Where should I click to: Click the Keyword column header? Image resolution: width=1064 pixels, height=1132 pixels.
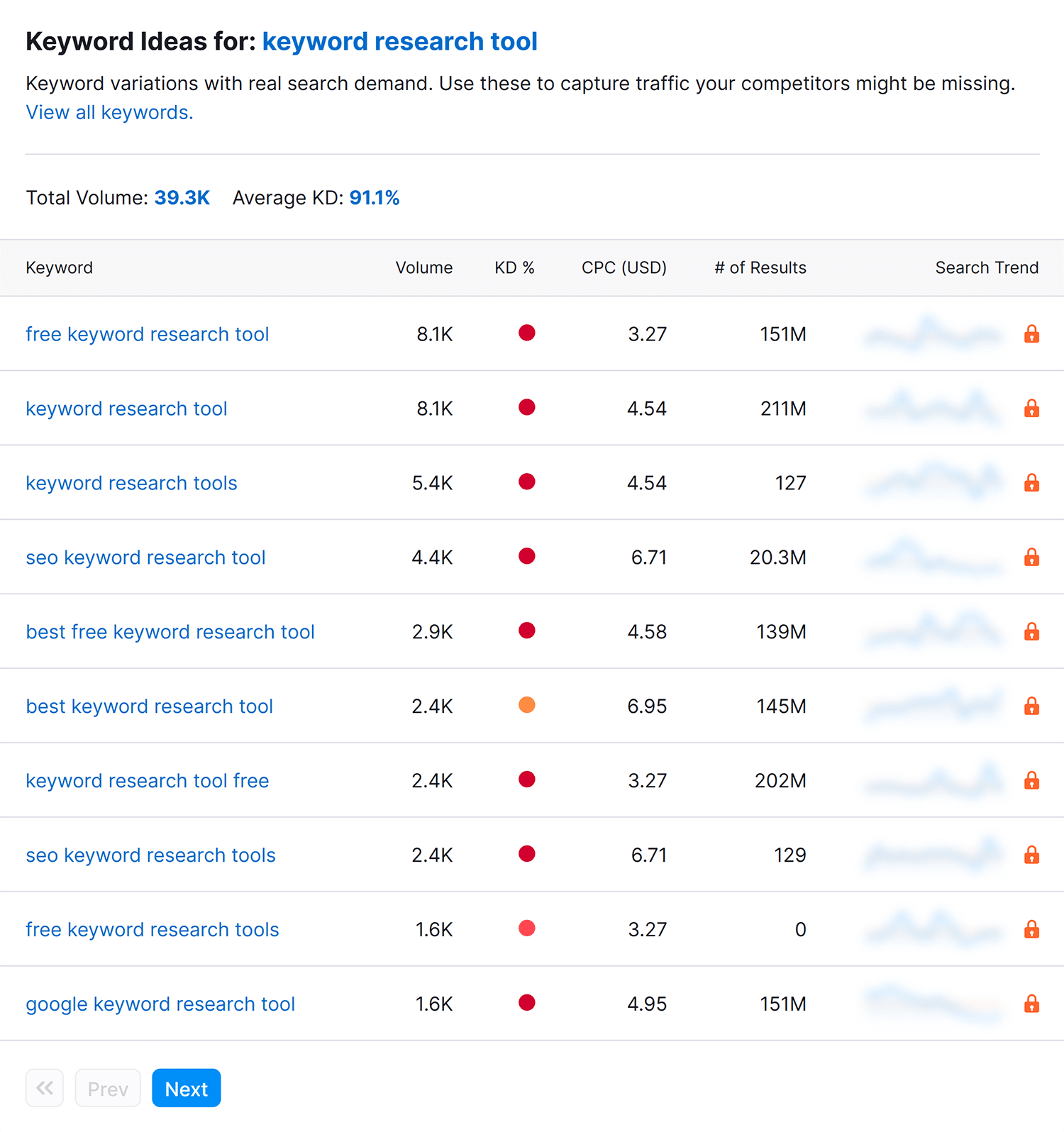60,267
